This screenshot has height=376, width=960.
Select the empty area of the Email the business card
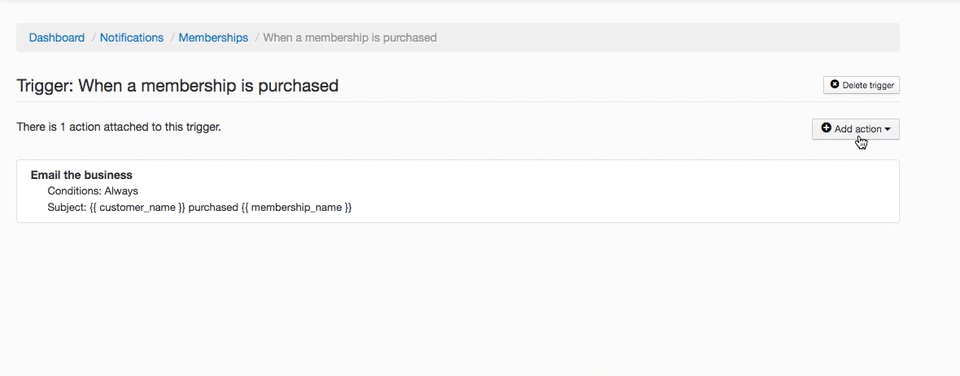click(x=612, y=191)
